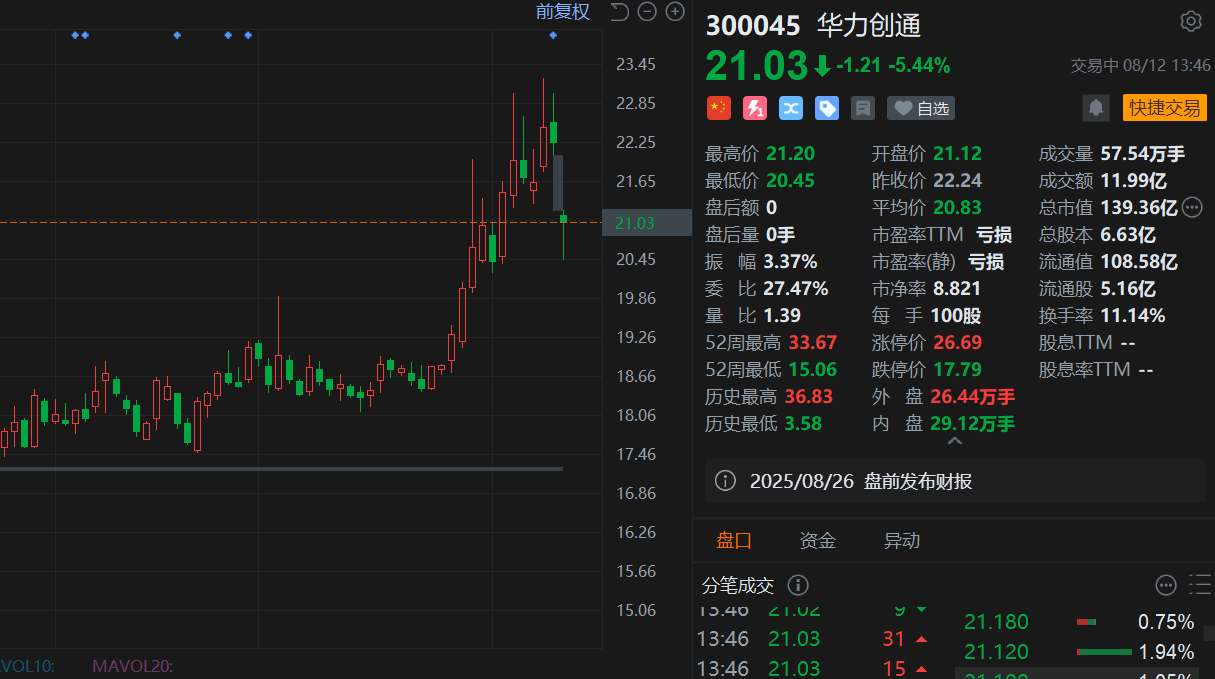
Task: Click the pink lightning bolt icon
Action: [754, 108]
